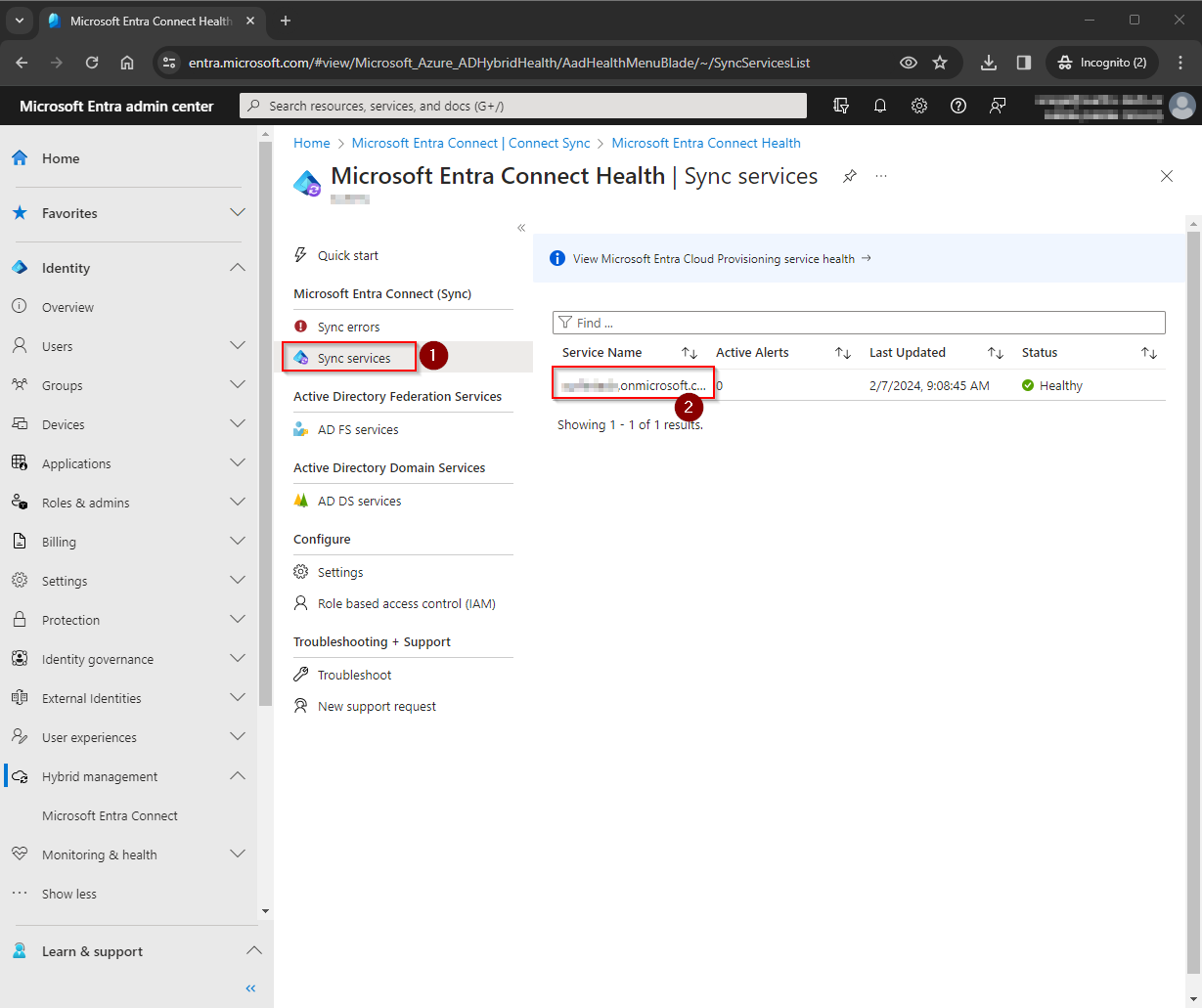The image size is (1202, 1008).
Task: Expand the sidebar Settings menu
Action: [x=237, y=580]
